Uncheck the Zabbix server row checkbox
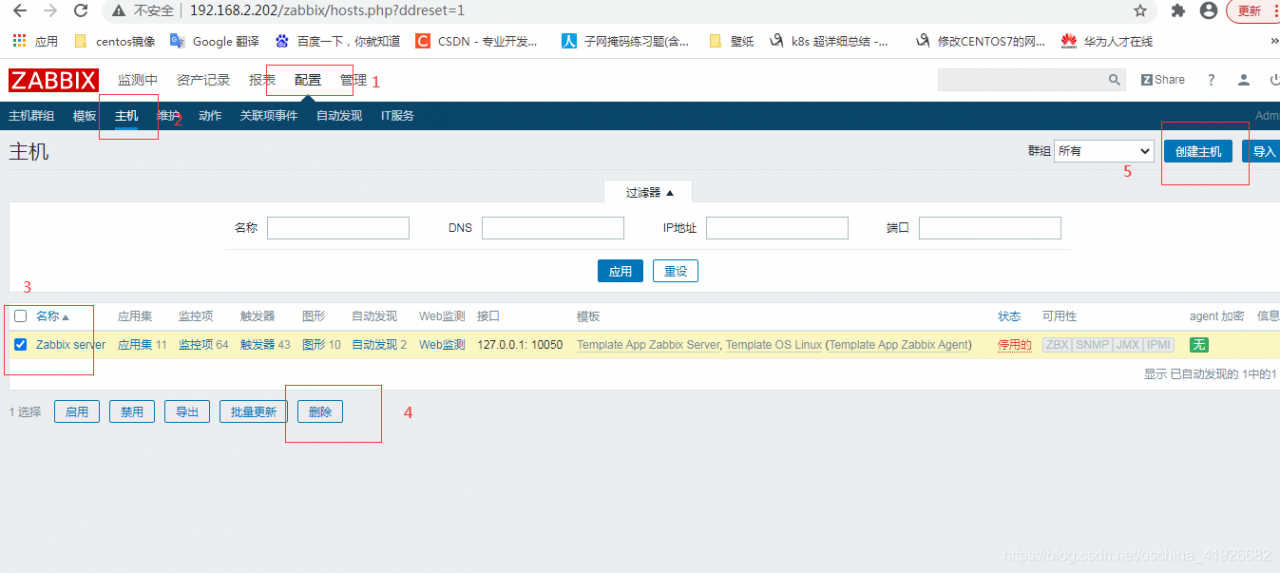Viewport: 1280px width, 573px height. click(20, 345)
